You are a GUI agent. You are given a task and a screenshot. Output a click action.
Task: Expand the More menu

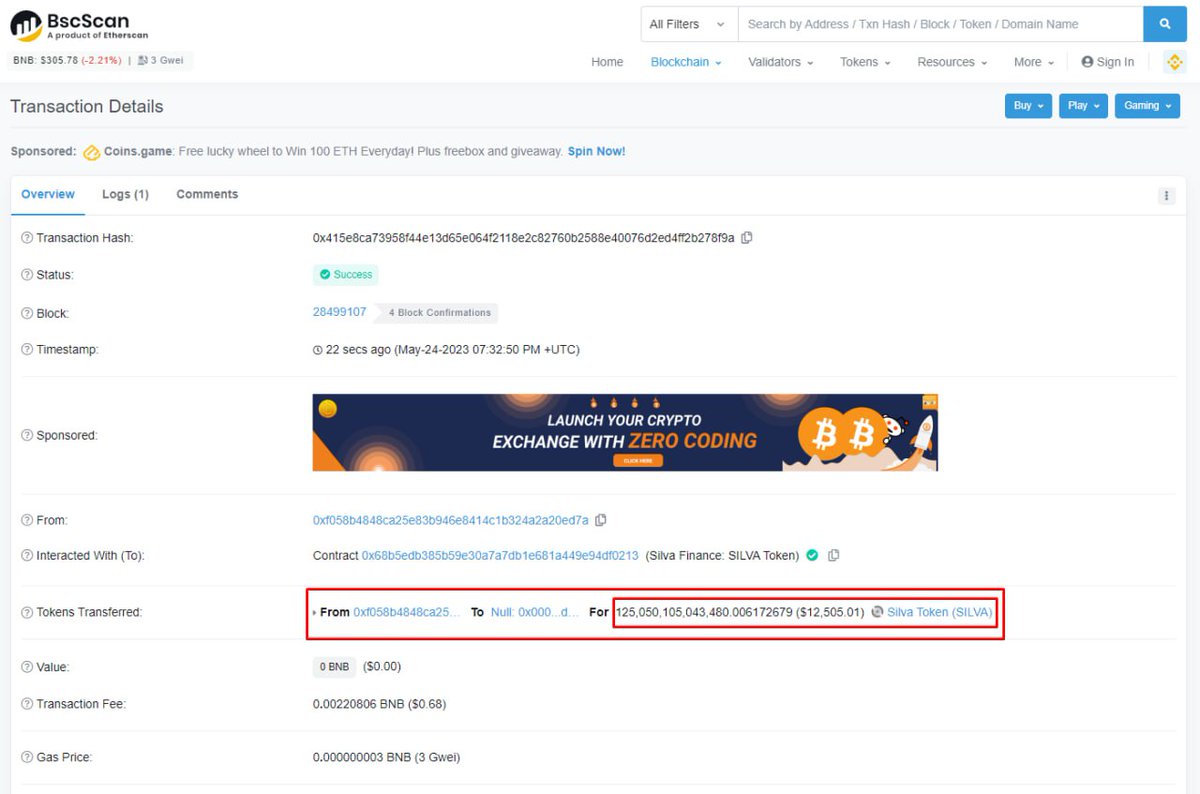[x=1034, y=62]
